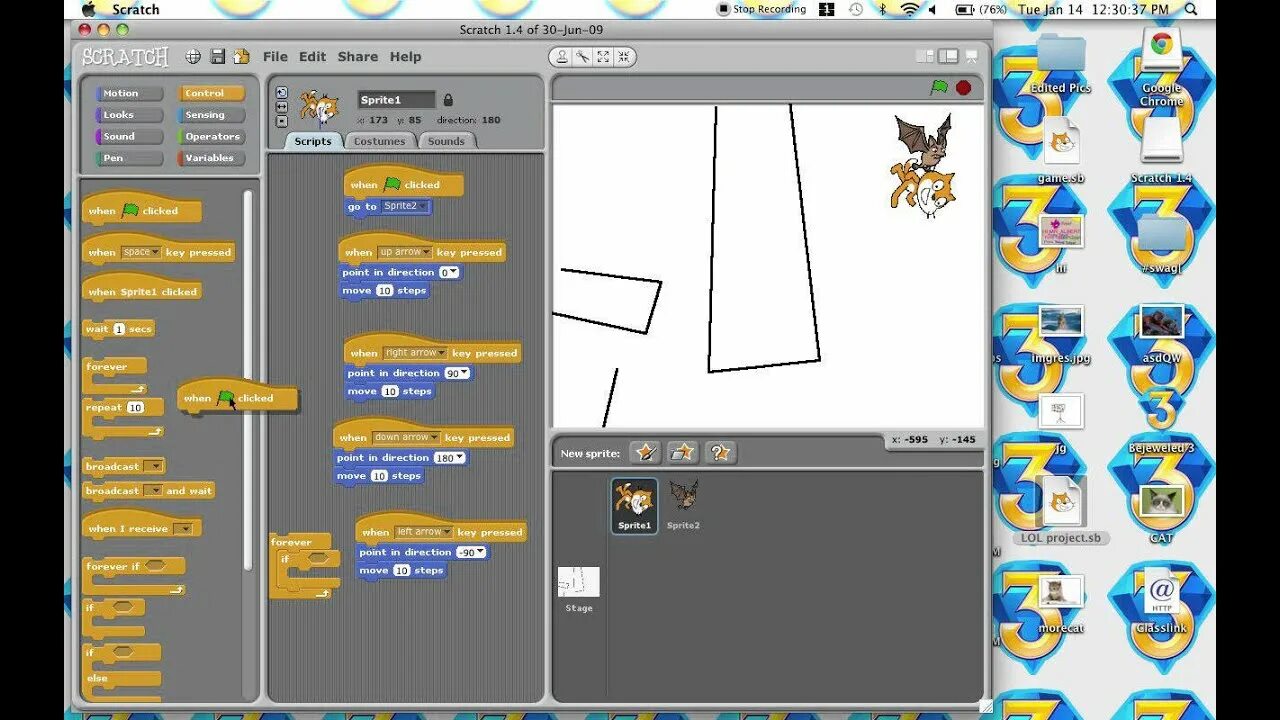Show the Looks blocks category
The height and width of the screenshot is (720, 1280).
pyautogui.click(x=130, y=115)
